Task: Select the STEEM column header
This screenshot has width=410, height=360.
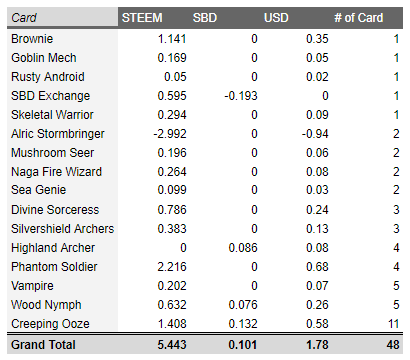Action: tap(142, 18)
